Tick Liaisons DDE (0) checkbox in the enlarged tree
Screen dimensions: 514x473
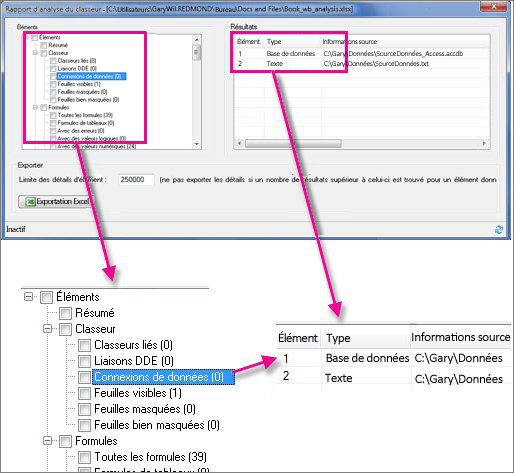[84, 361]
